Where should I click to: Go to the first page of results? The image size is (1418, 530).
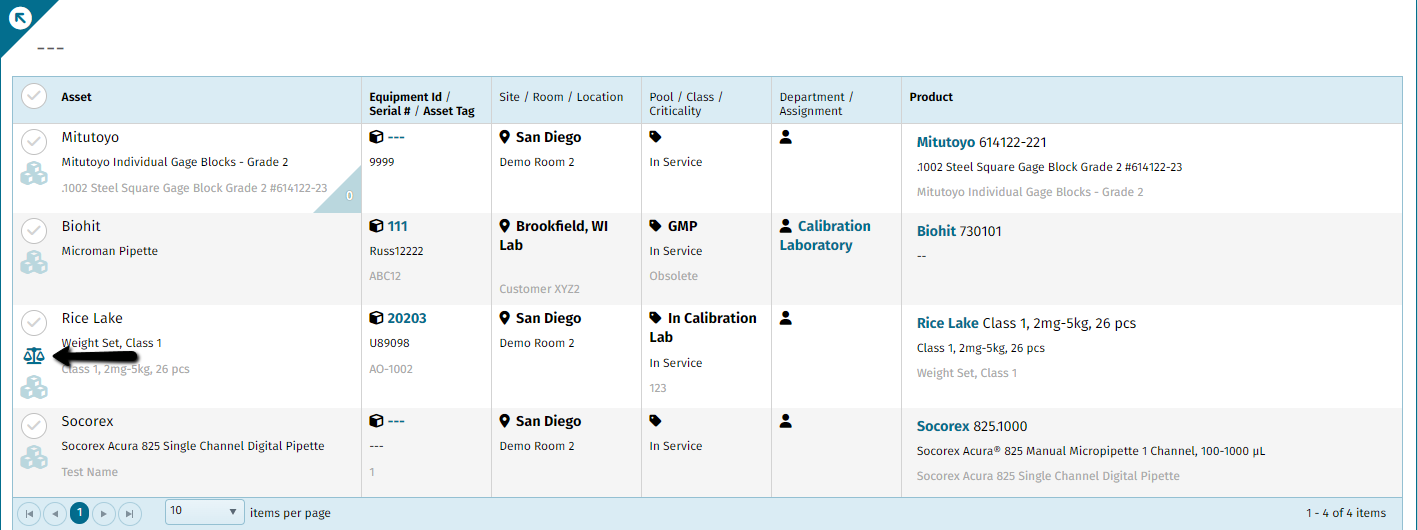tap(29, 513)
